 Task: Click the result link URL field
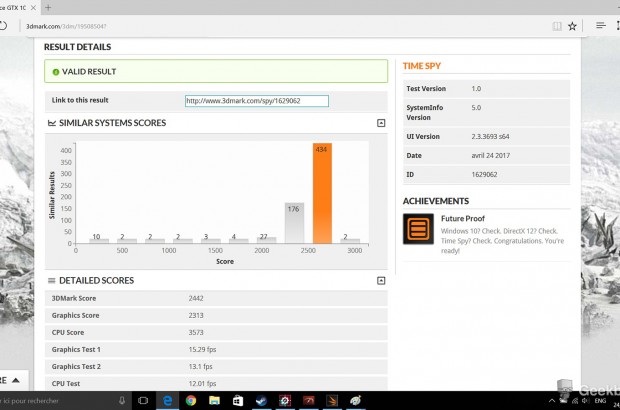point(256,100)
